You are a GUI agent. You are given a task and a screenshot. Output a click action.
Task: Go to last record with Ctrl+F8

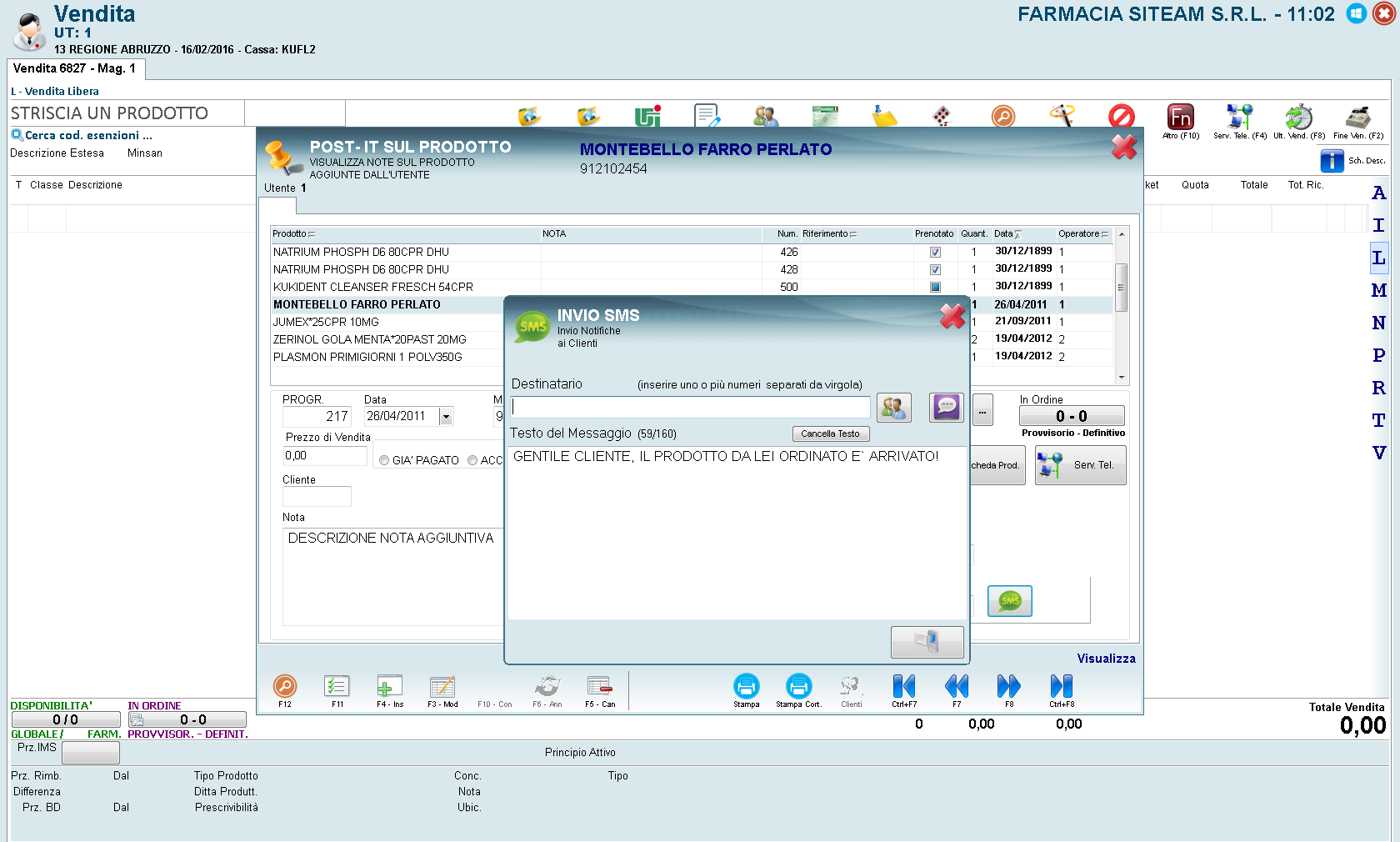pyautogui.click(x=1062, y=686)
